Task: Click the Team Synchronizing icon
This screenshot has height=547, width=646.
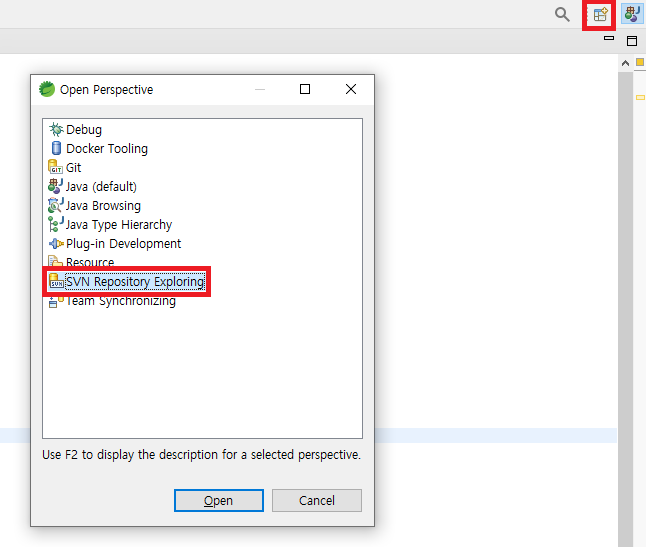Action: [56, 302]
